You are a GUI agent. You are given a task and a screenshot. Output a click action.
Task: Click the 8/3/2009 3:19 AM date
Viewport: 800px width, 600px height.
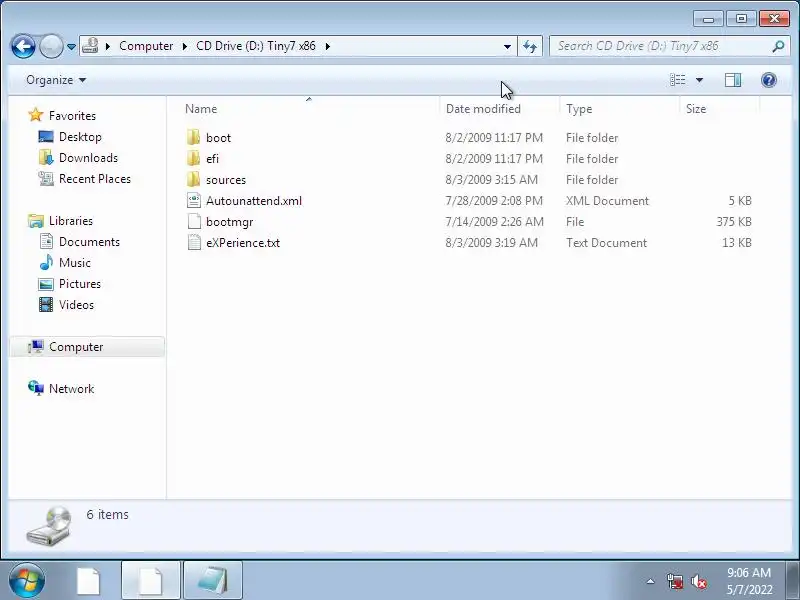point(491,242)
